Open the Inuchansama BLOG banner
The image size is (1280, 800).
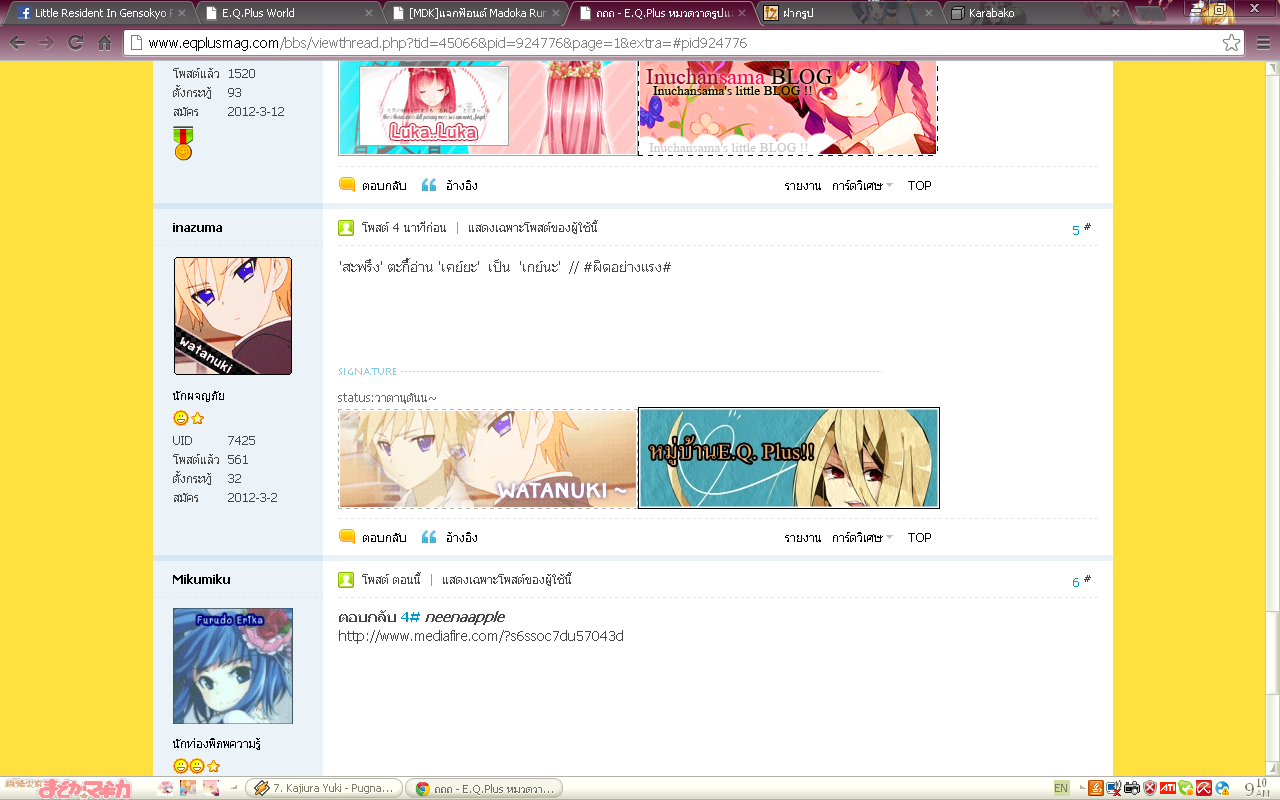(x=788, y=108)
